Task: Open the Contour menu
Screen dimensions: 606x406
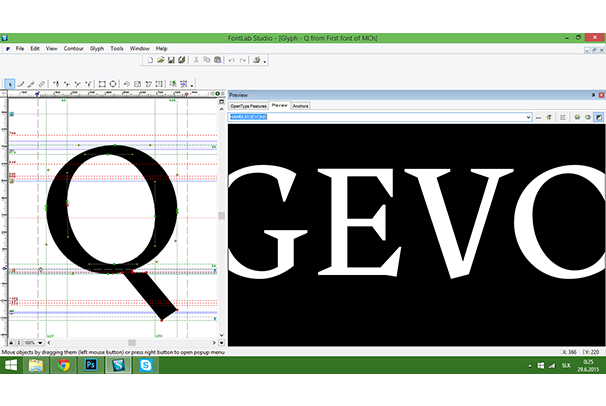Action: [73, 48]
